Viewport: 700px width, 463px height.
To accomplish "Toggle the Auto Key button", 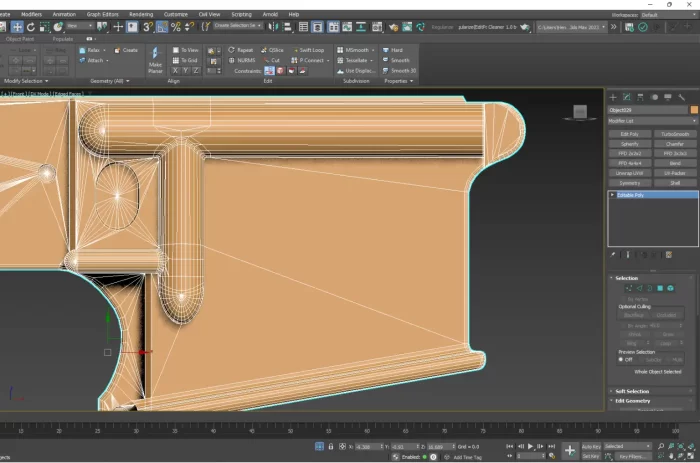I will pos(591,446).
